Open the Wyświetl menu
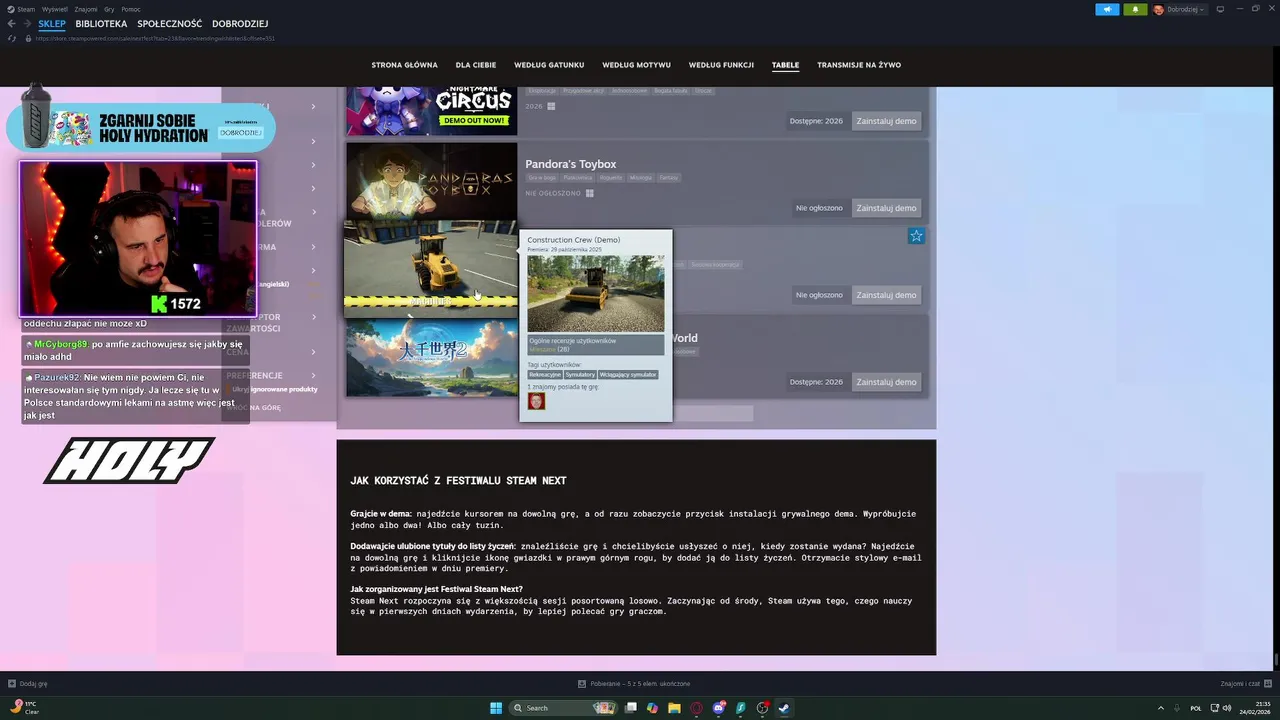The height and width of the screenshot is (720, 1280). tap(56, 9)
